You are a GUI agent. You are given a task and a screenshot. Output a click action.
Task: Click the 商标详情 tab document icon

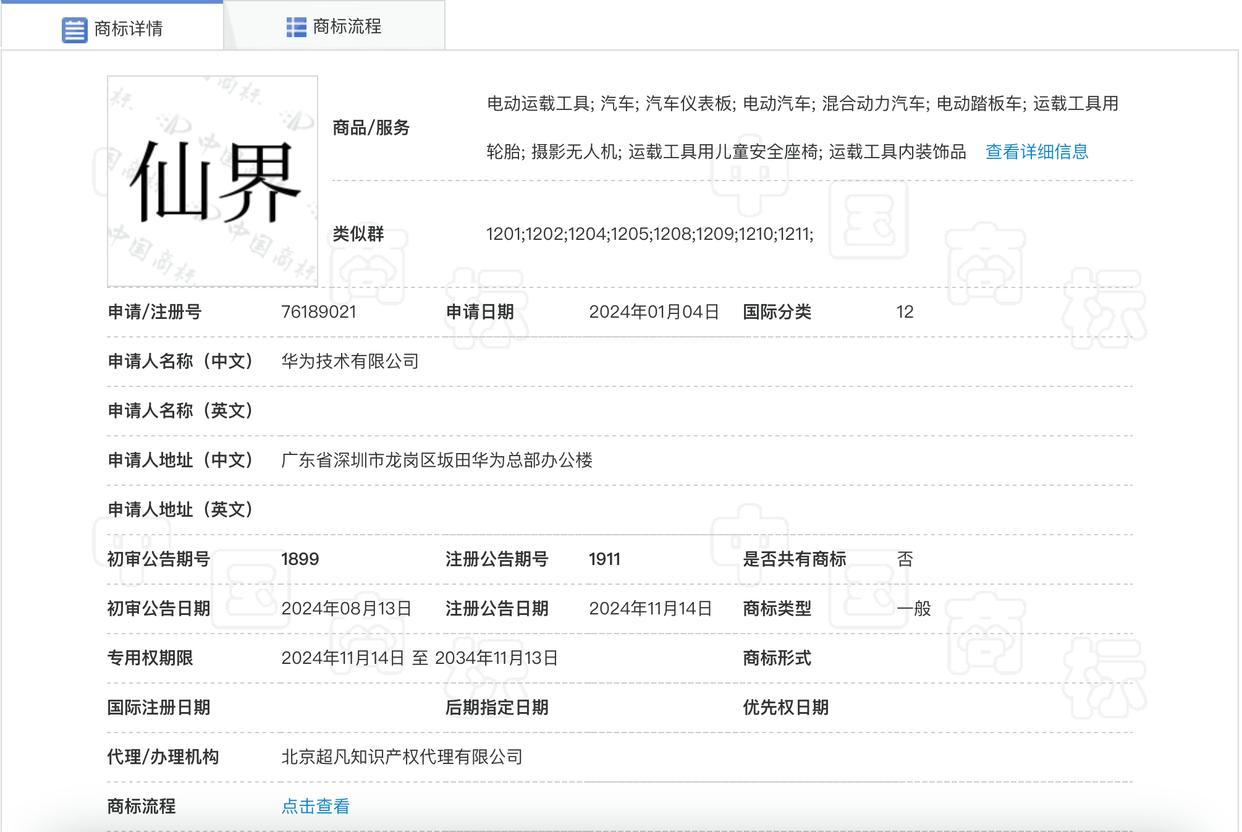(x=75, y=29)
